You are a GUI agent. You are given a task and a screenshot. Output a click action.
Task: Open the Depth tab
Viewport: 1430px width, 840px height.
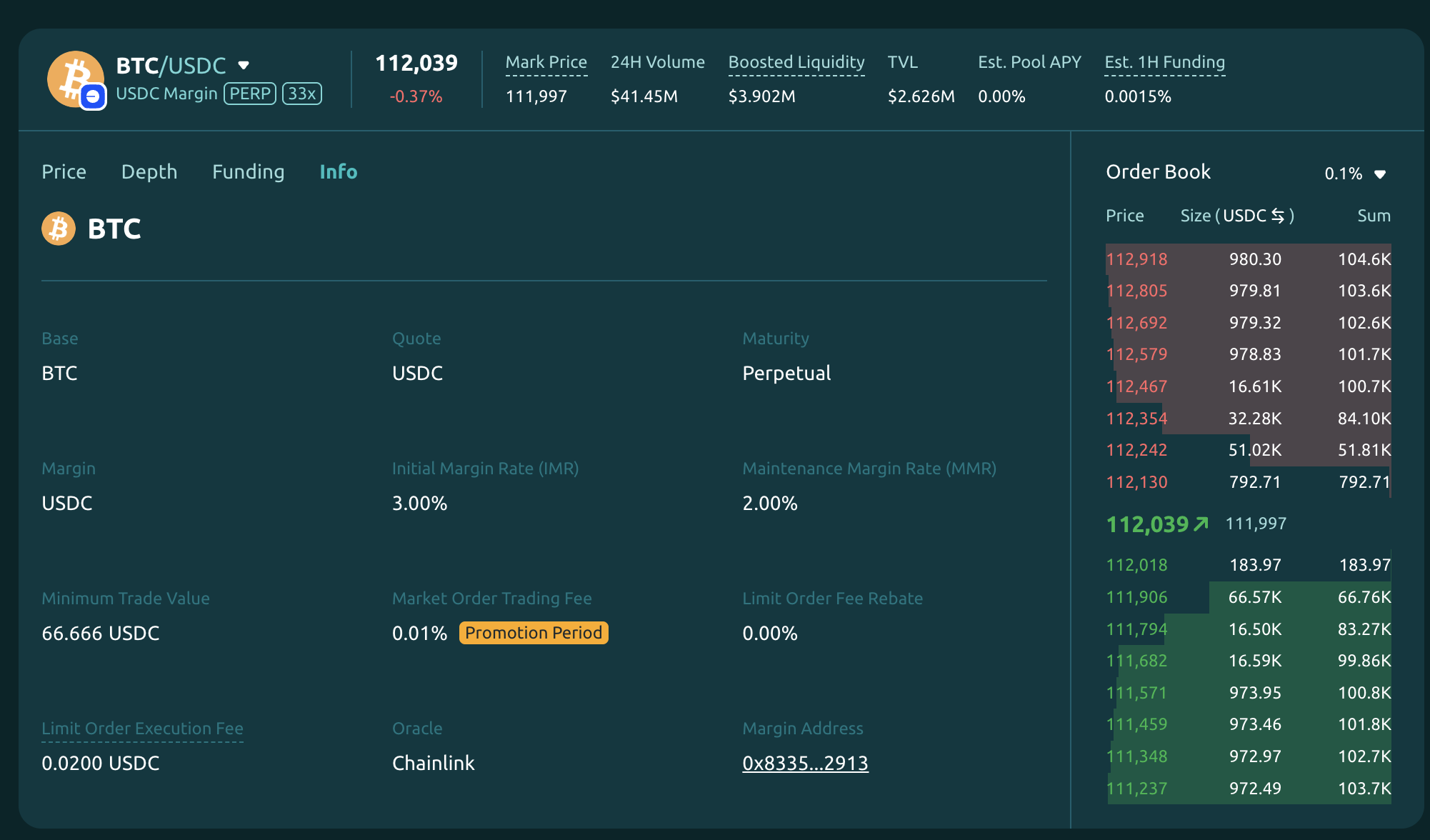[x=149, y=172]
